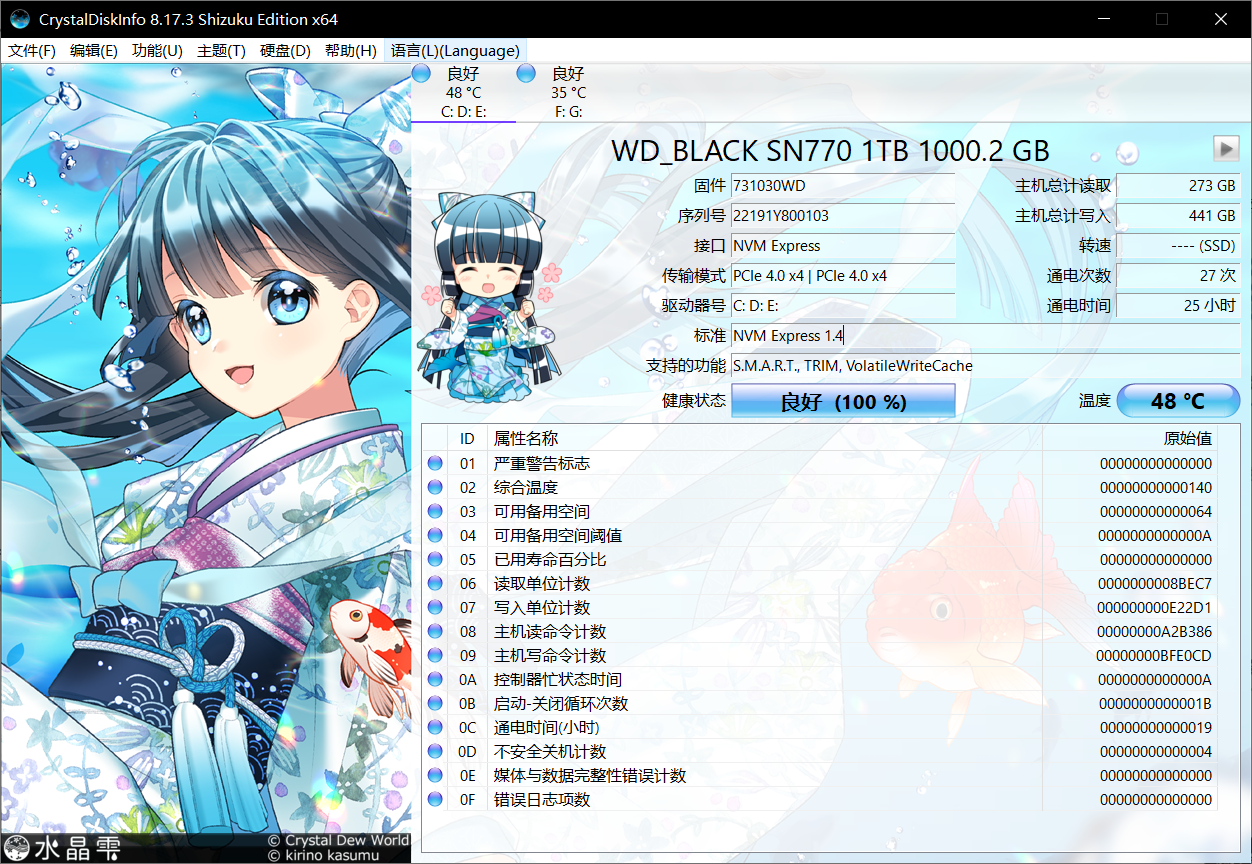This screenshot has width=1252, height=864.
Task: Click the supported features field S.M.A.R.T., TRIM
Action: (985, 366)
